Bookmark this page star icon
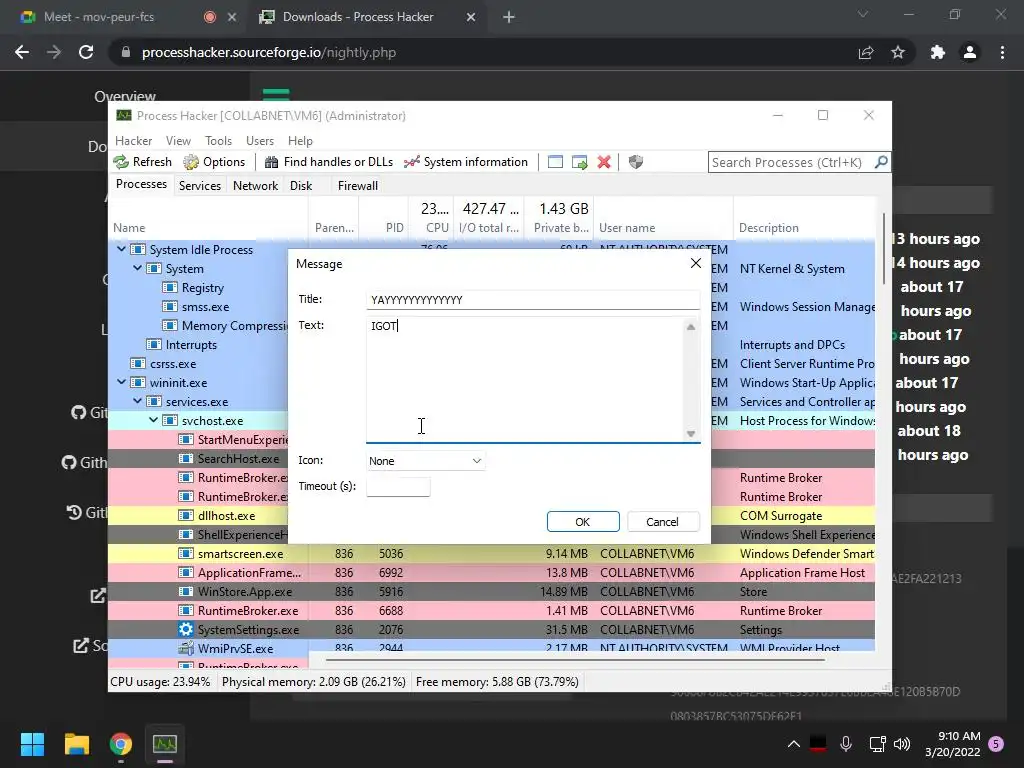 (898, 52)
